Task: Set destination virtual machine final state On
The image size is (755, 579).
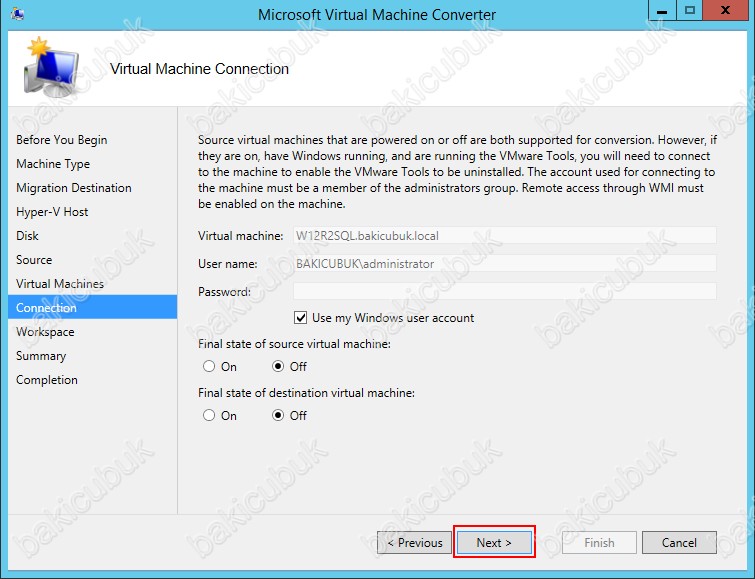Action: (209, 415)
